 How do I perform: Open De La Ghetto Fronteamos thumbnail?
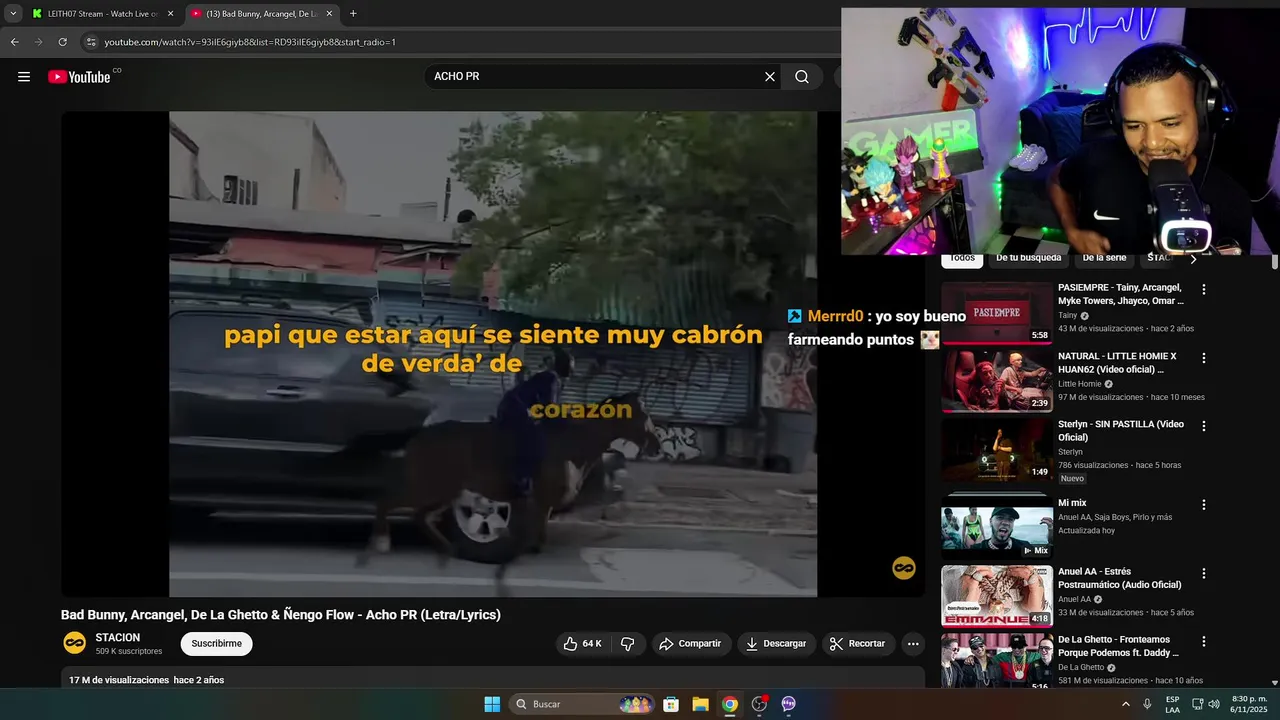(x=997, y=661)
